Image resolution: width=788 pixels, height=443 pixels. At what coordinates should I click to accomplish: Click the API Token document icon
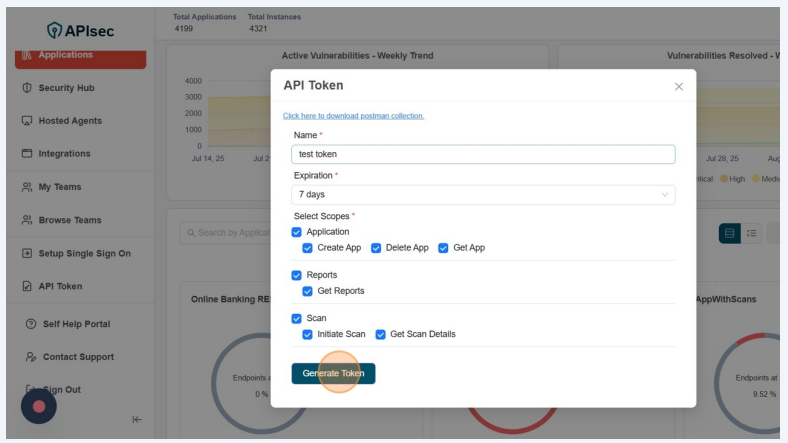click(x=27, y=286)
